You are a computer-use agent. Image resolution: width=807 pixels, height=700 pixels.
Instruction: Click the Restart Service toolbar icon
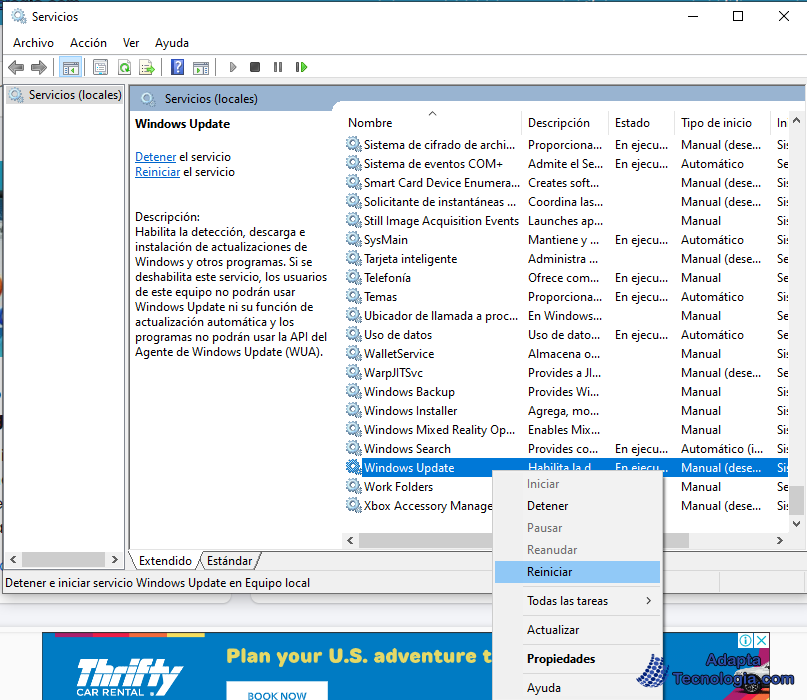(x=301, y=67)
